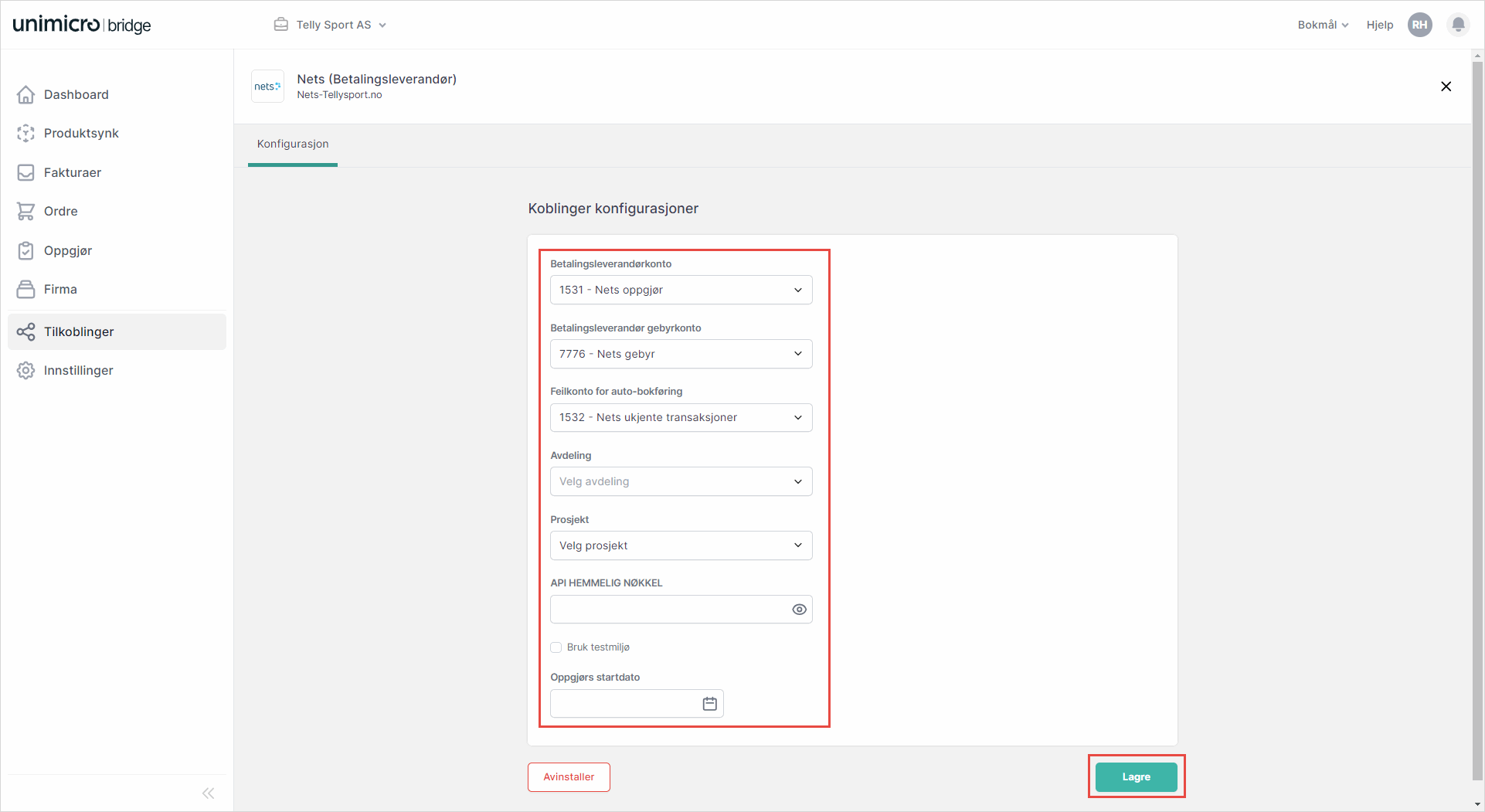Open calendar picker for Oppgjørs startdato
This screenshot has width=1485, height=812.
(x=709, y=703)
